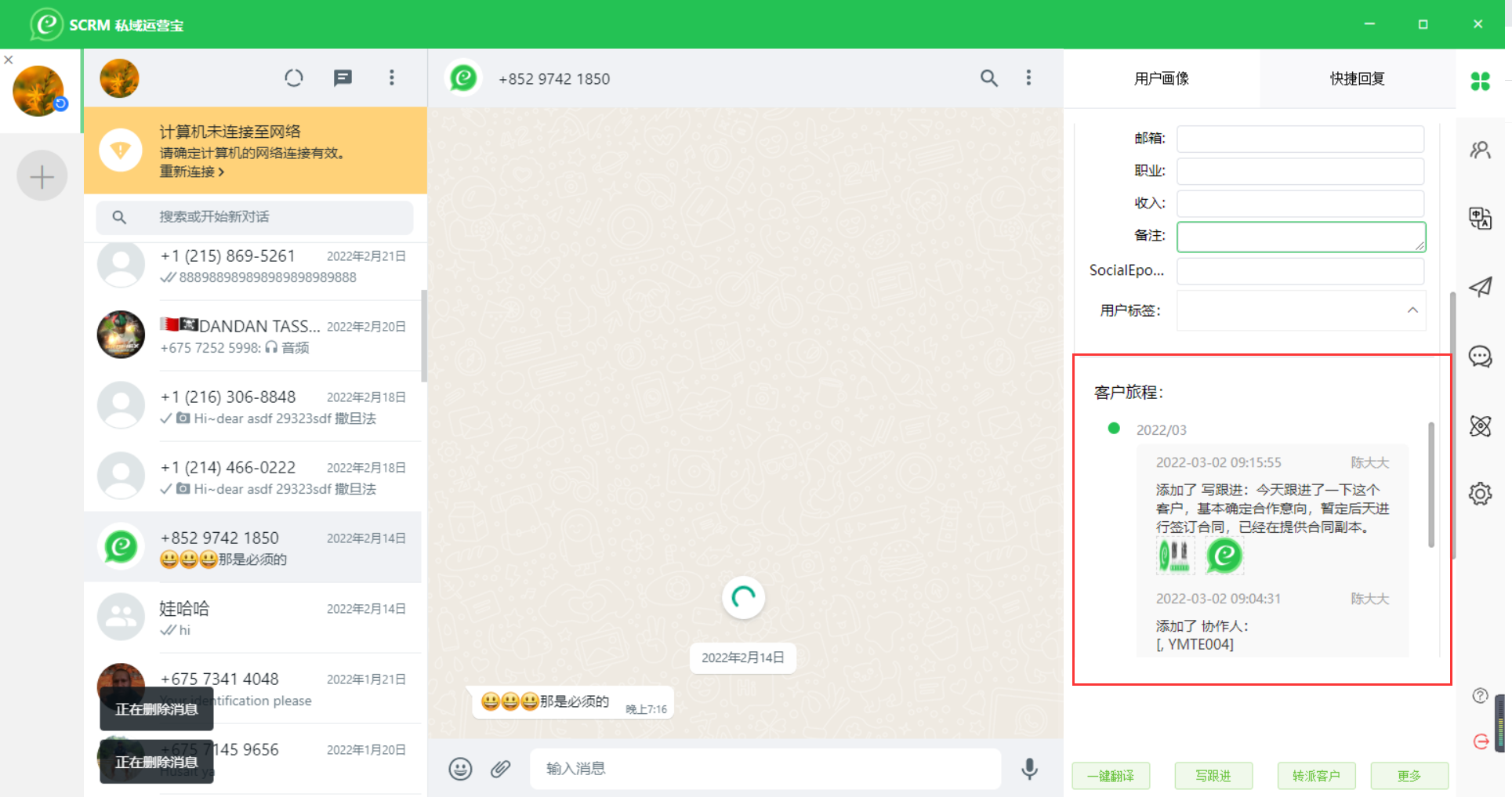Switch to the 快捷回复 tab

click(x=1358, y=78)
